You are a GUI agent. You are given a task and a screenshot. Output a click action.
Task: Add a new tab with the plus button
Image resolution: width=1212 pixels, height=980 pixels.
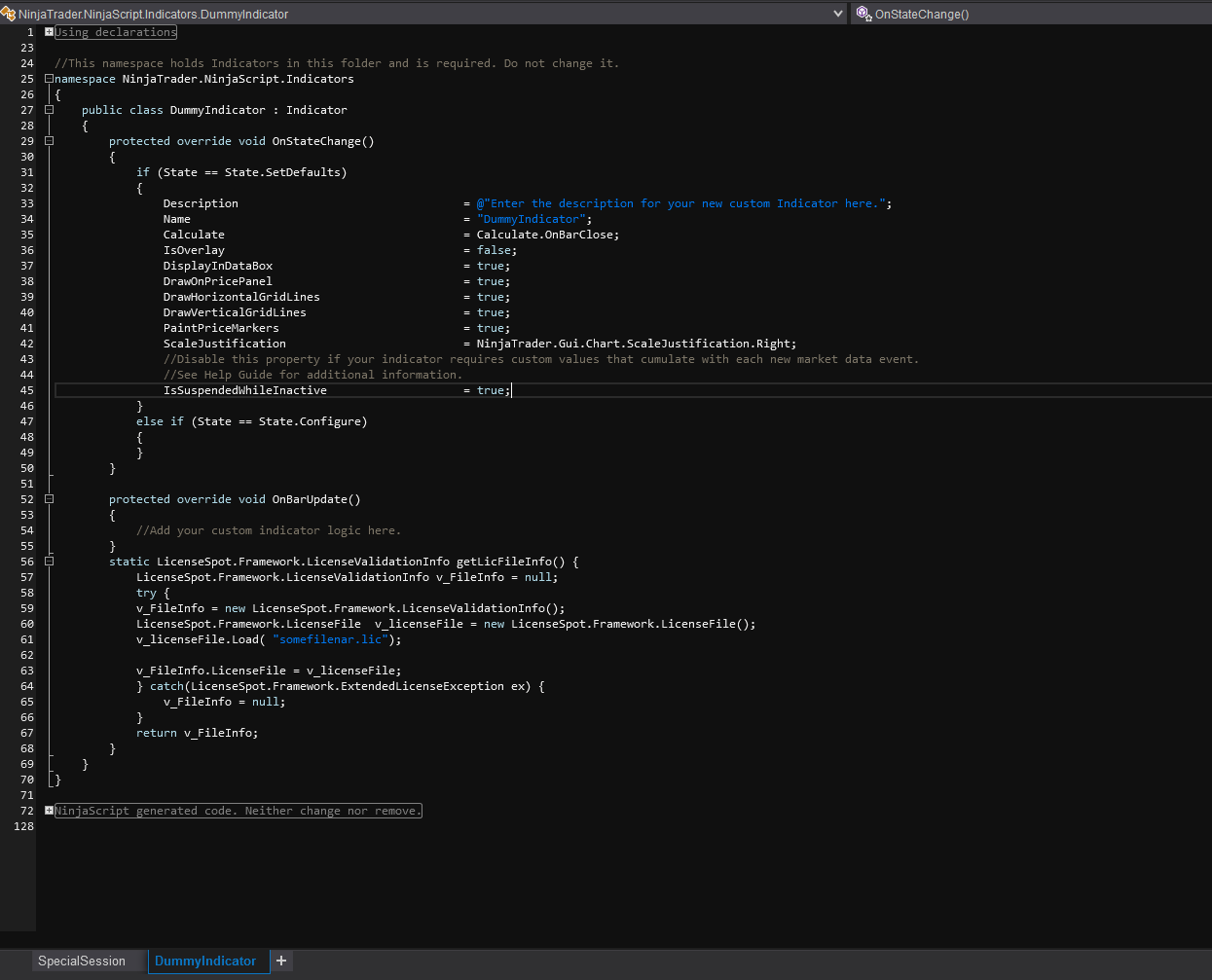281,961
